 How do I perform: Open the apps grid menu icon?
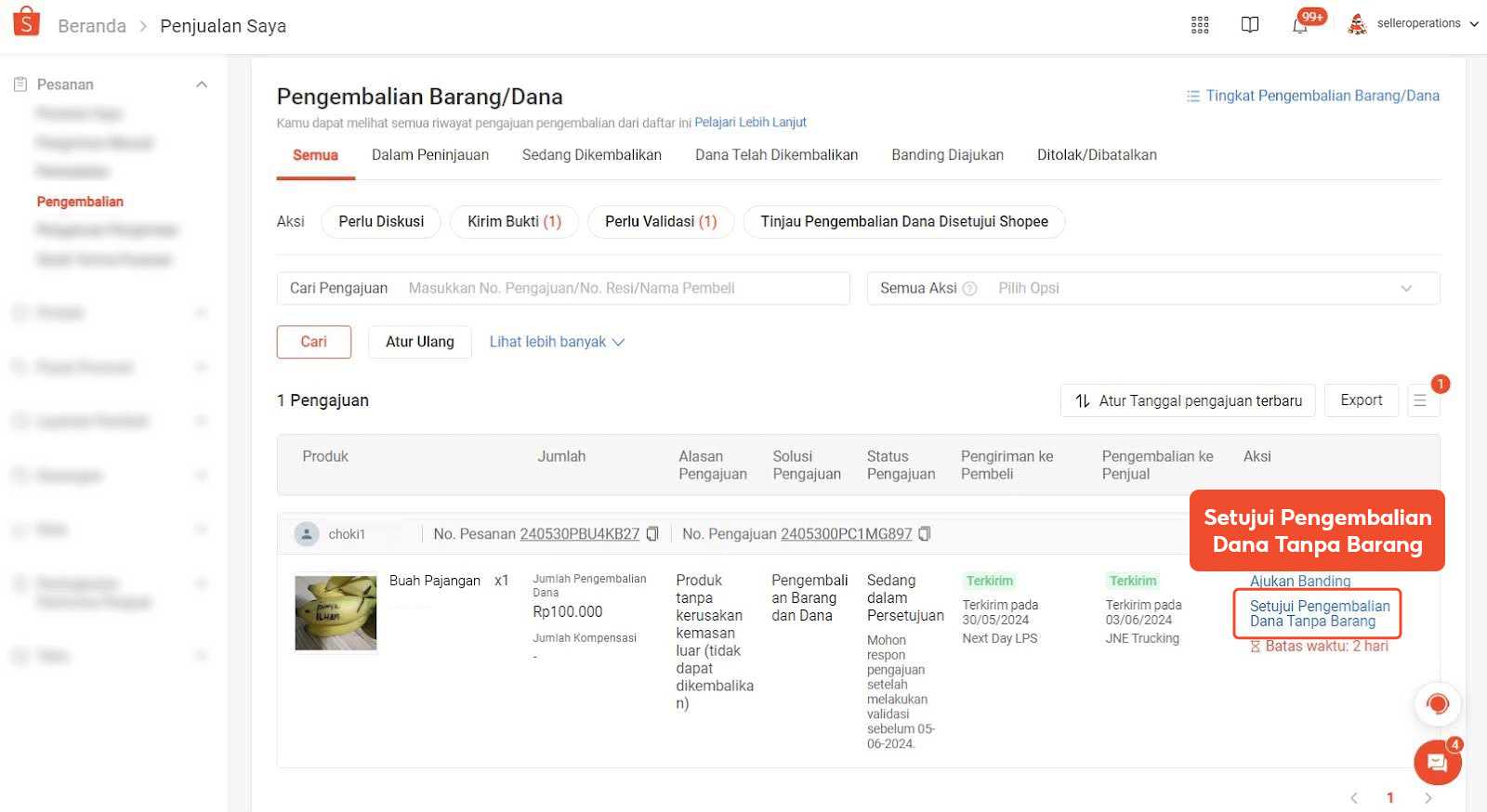[x=1200, y=25]
